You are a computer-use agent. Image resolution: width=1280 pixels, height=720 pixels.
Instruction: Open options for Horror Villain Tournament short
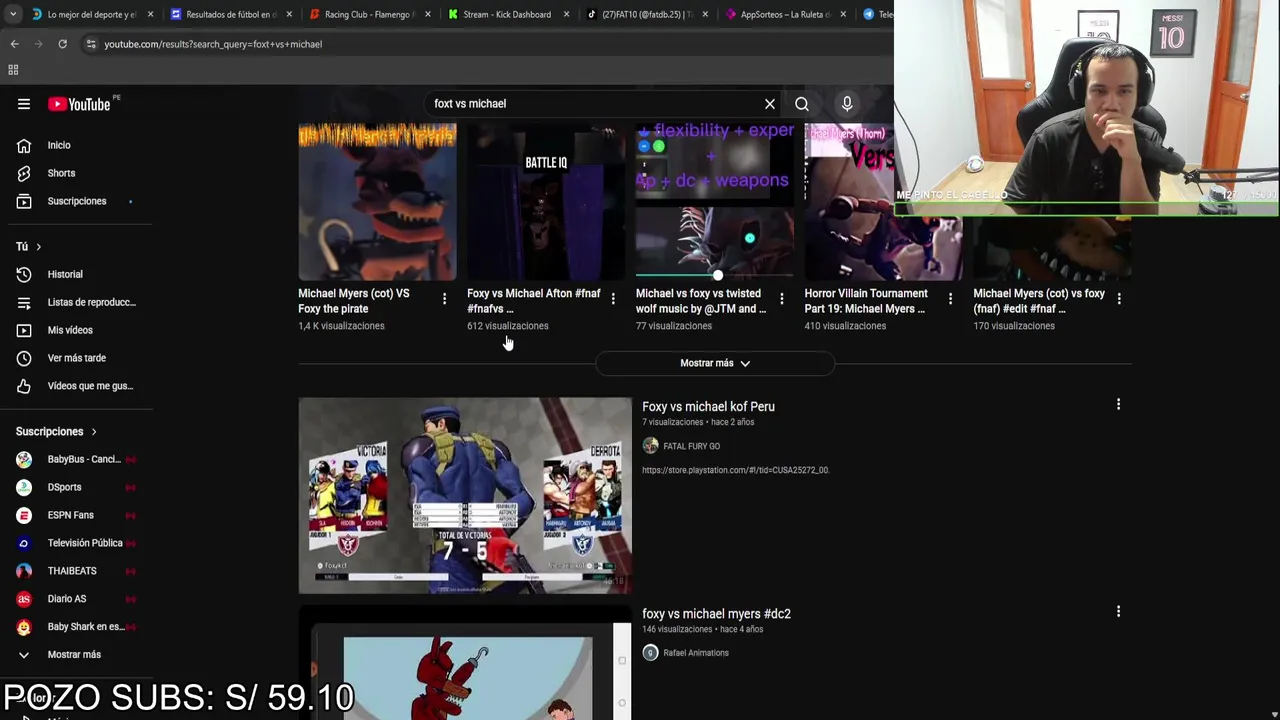coord(950,298)
